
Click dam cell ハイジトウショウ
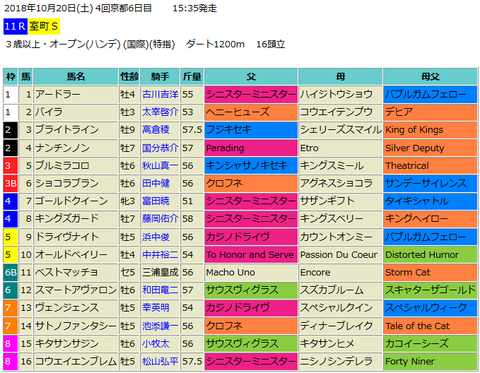pyautogui.click(x=340, y=95)
